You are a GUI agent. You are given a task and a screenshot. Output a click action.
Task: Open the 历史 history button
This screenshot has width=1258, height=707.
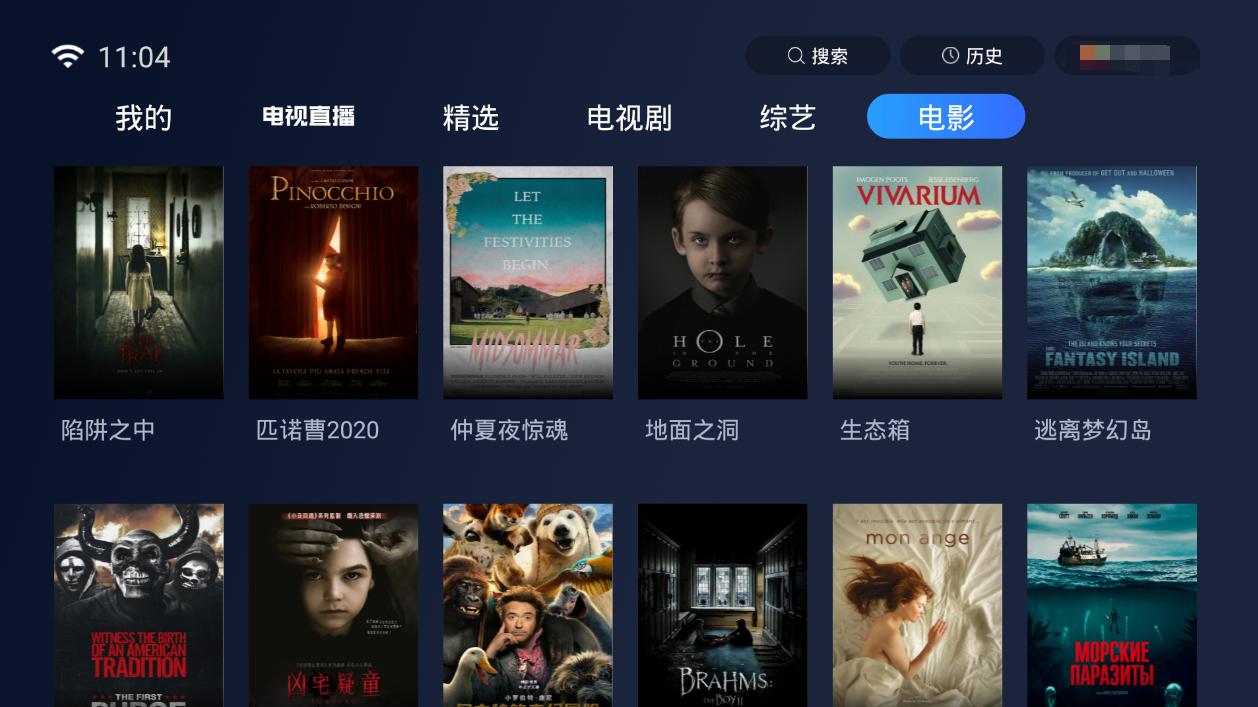[972, 56]
